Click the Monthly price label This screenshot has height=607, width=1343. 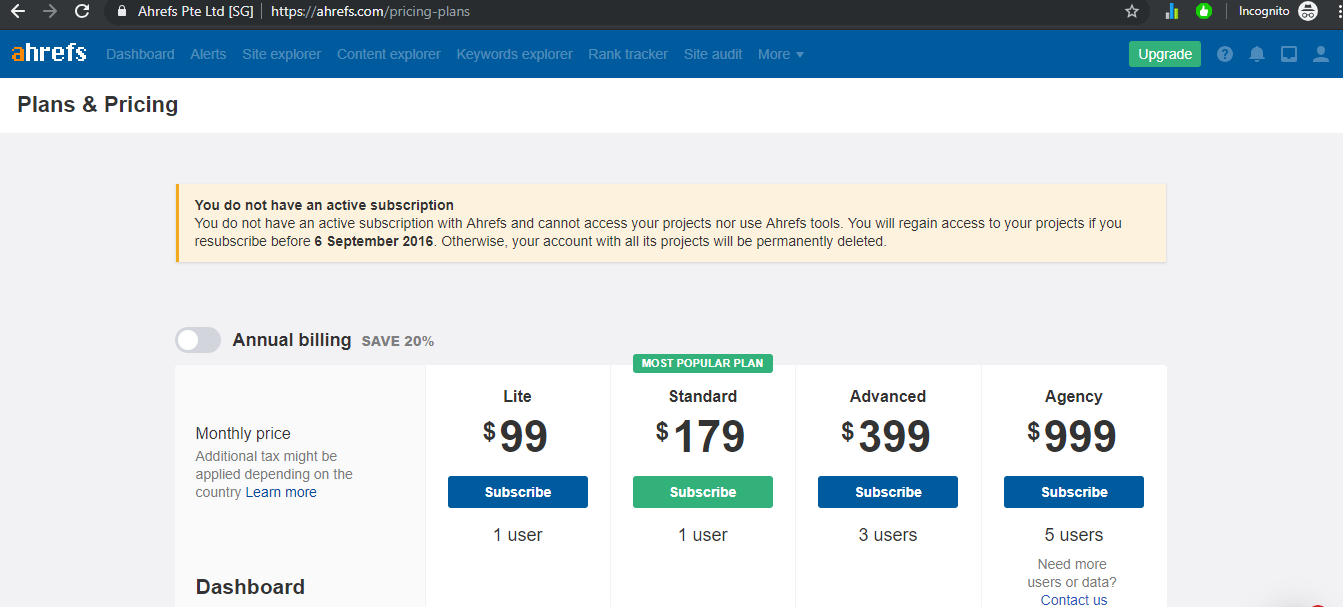(243, 434)
